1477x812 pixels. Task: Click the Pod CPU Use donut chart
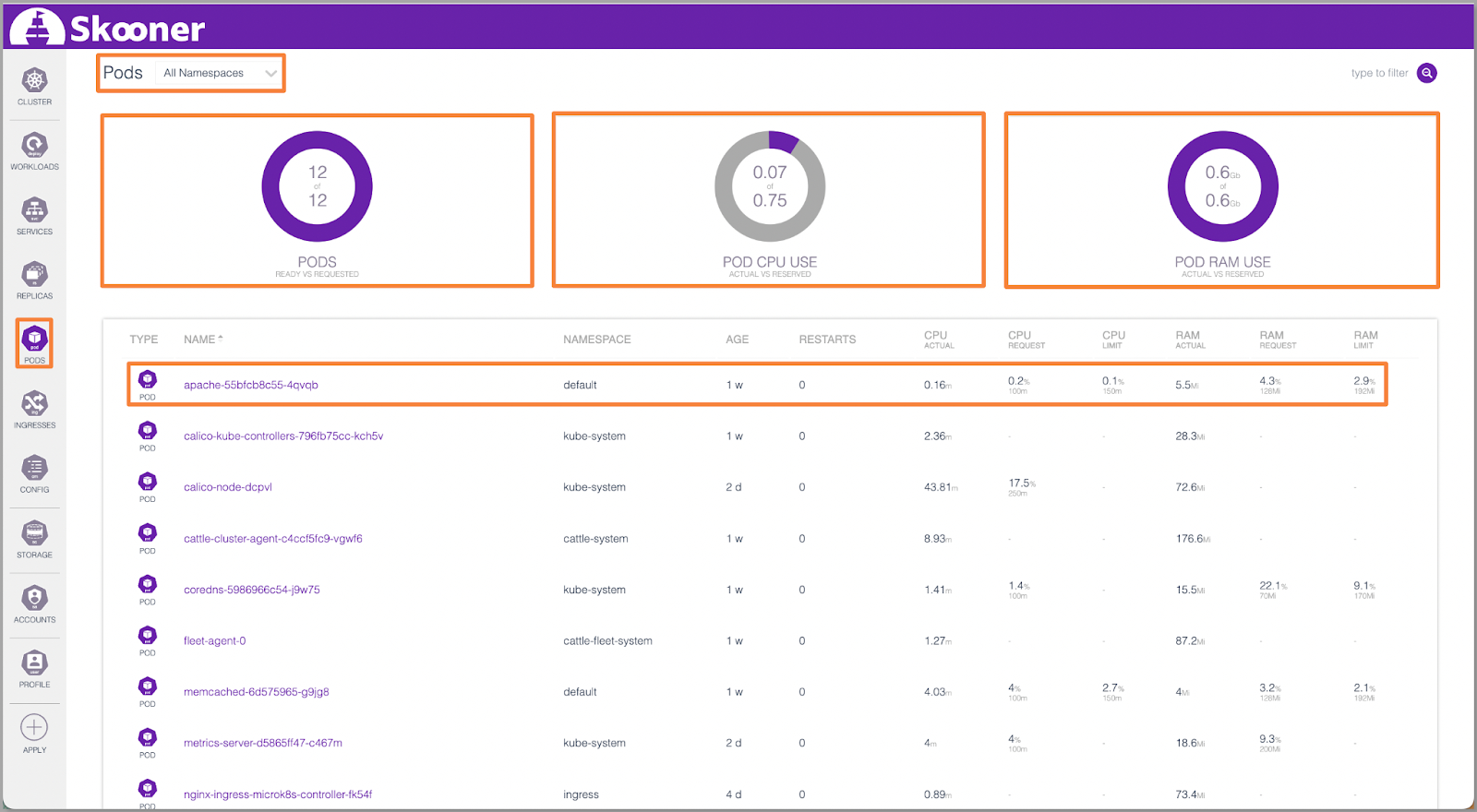pos(770,186)
